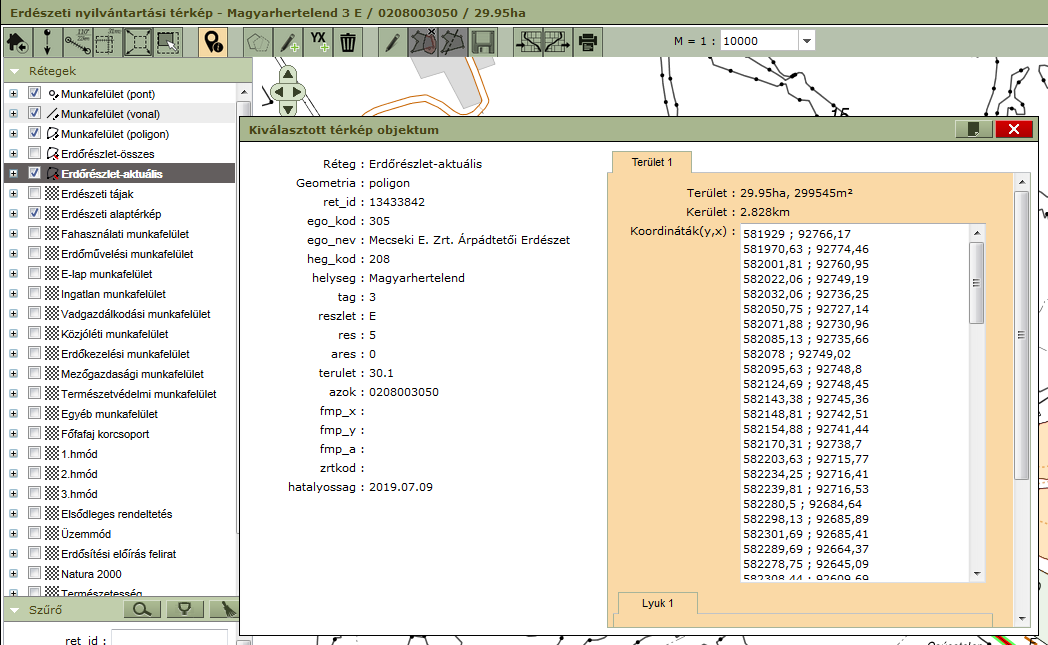Toggle the map object info pin tool
1048x645 pixels.
coord(213,42)
